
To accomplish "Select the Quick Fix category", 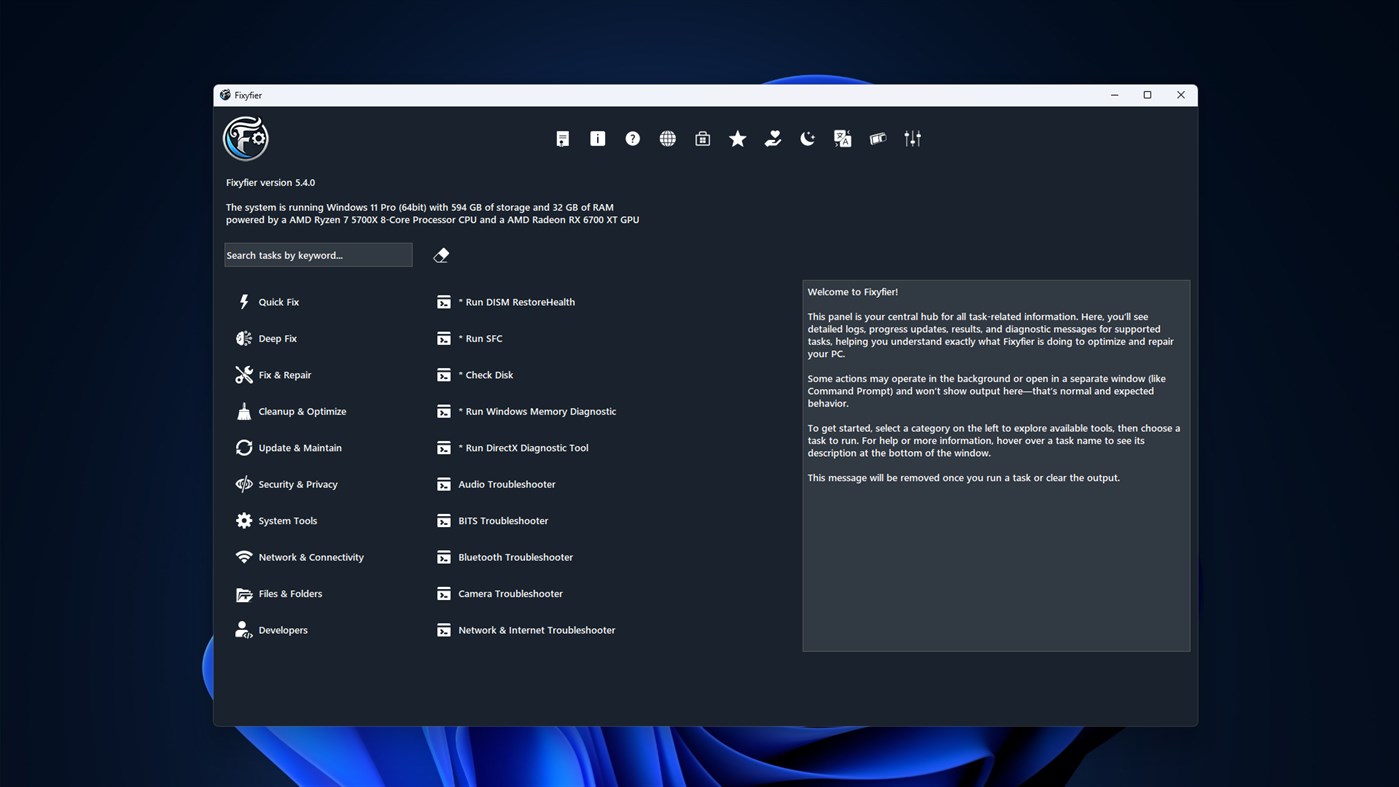I will point(267,302).
